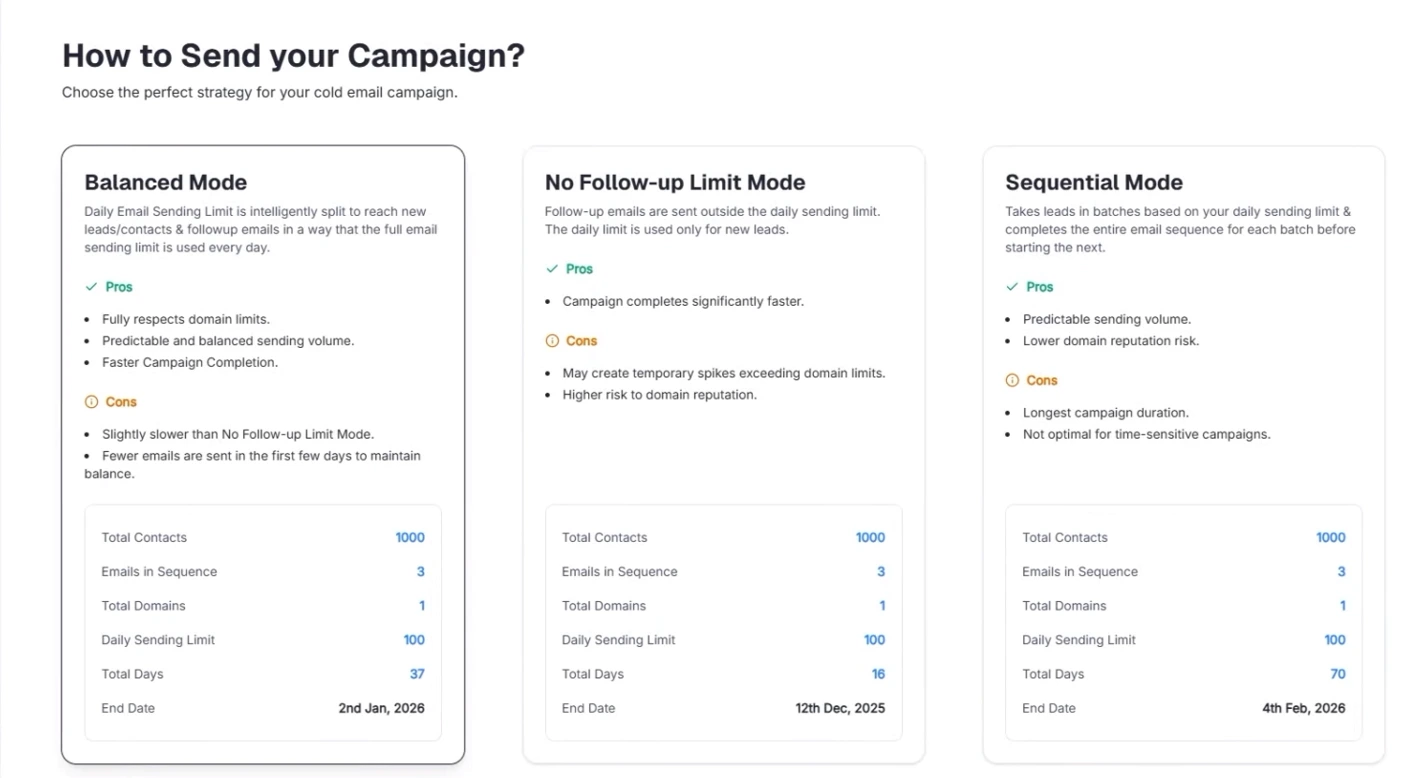The width and height of the screenshot is (1422, 778).
Task: Click the Cons info icon in No Follow-up Limit Mode
Action: tap(552, 341)
